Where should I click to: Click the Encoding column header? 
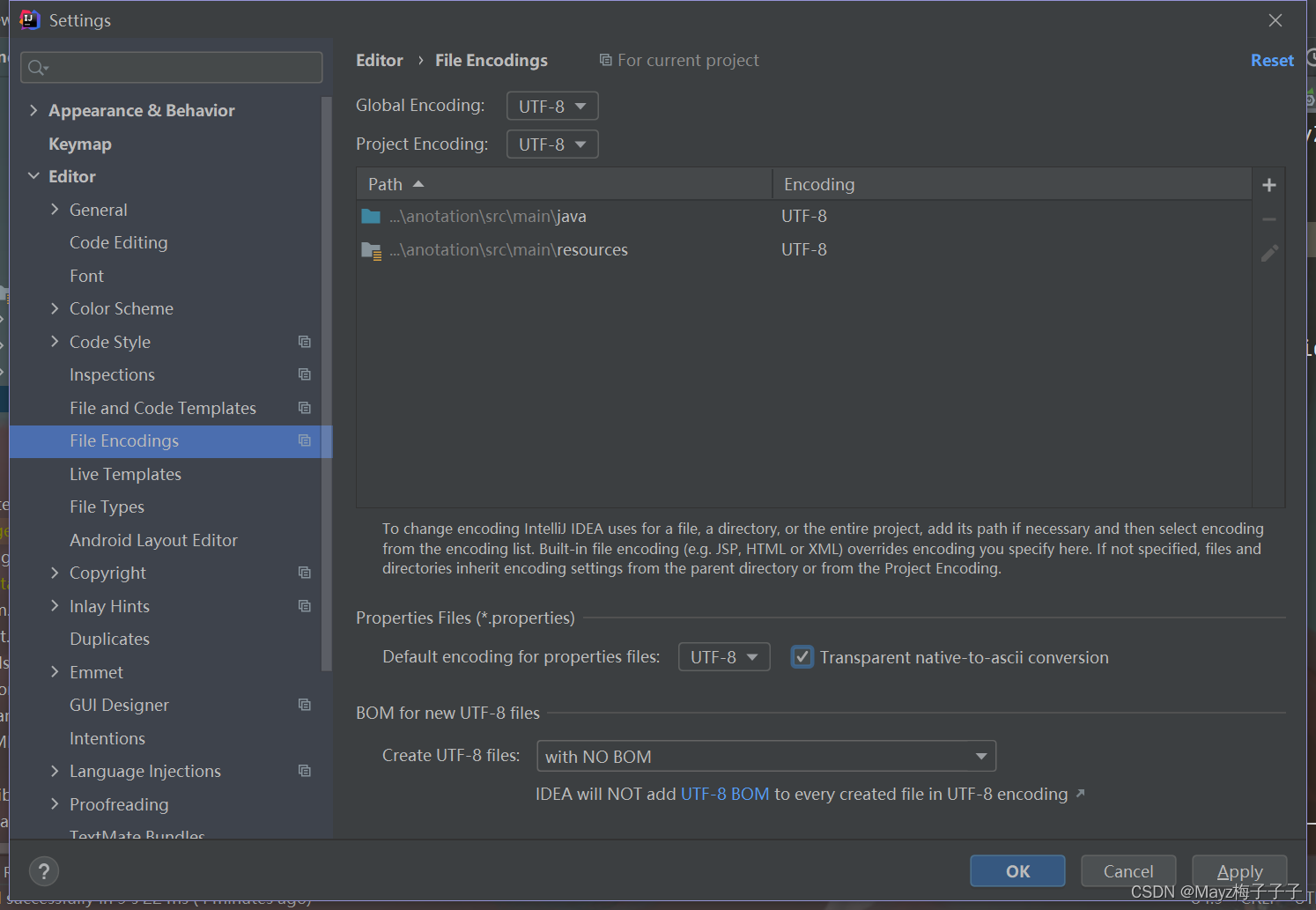pyautogui.click(x=1012, y=184)
